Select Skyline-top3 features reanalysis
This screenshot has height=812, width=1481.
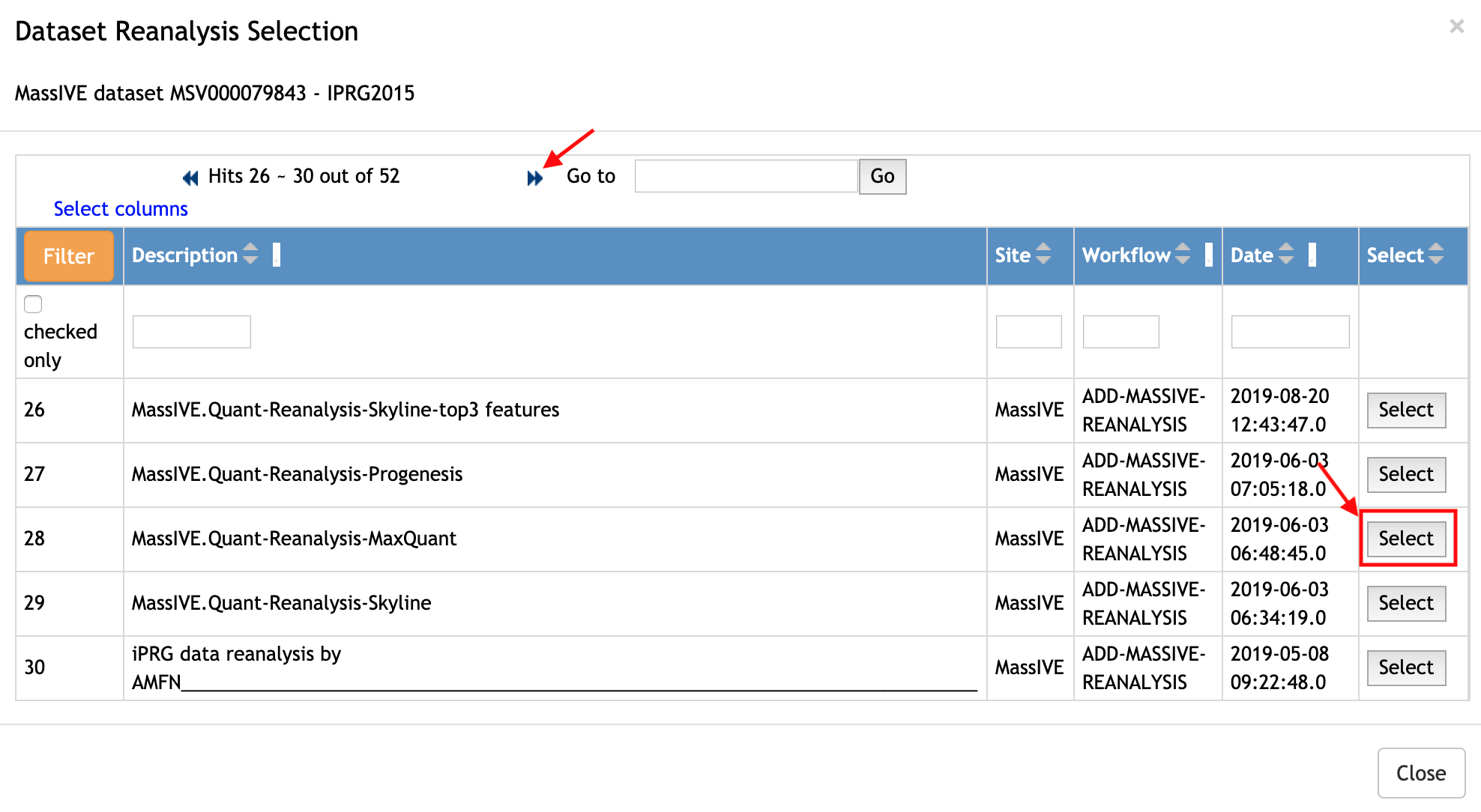pyautogui.click(x=1406, y=410)
